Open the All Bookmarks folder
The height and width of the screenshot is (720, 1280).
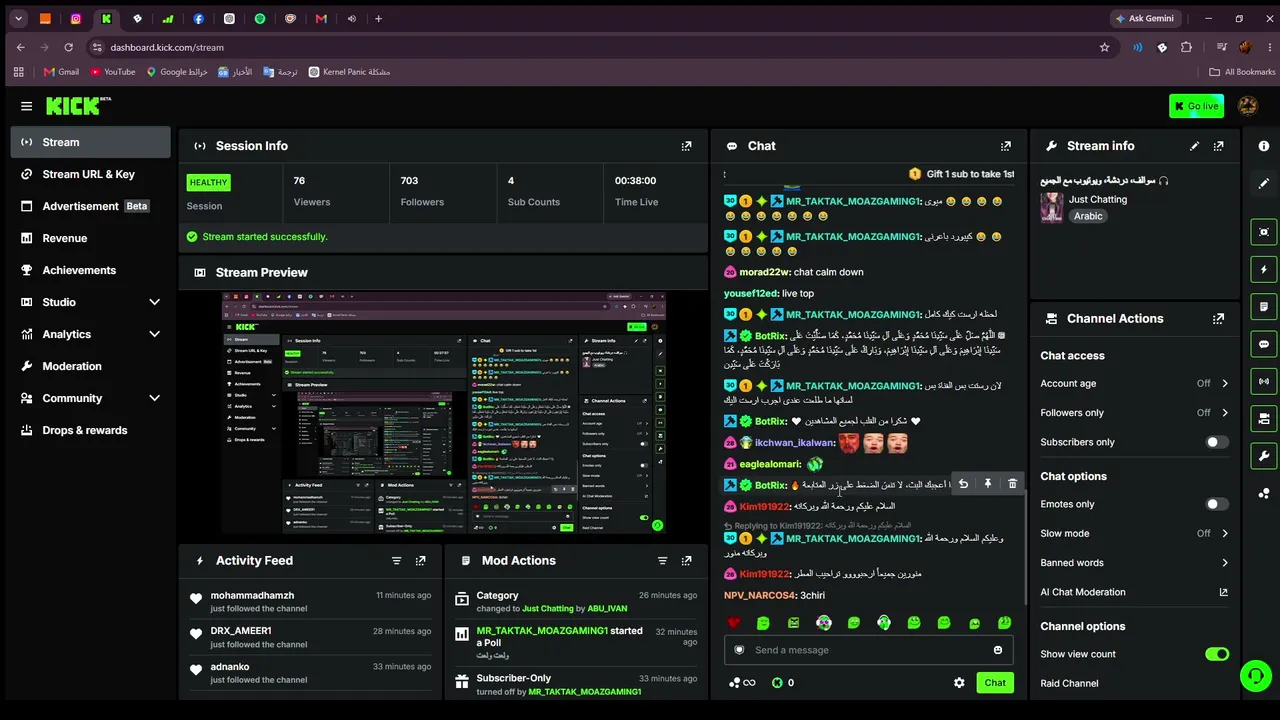point(1242,72)
